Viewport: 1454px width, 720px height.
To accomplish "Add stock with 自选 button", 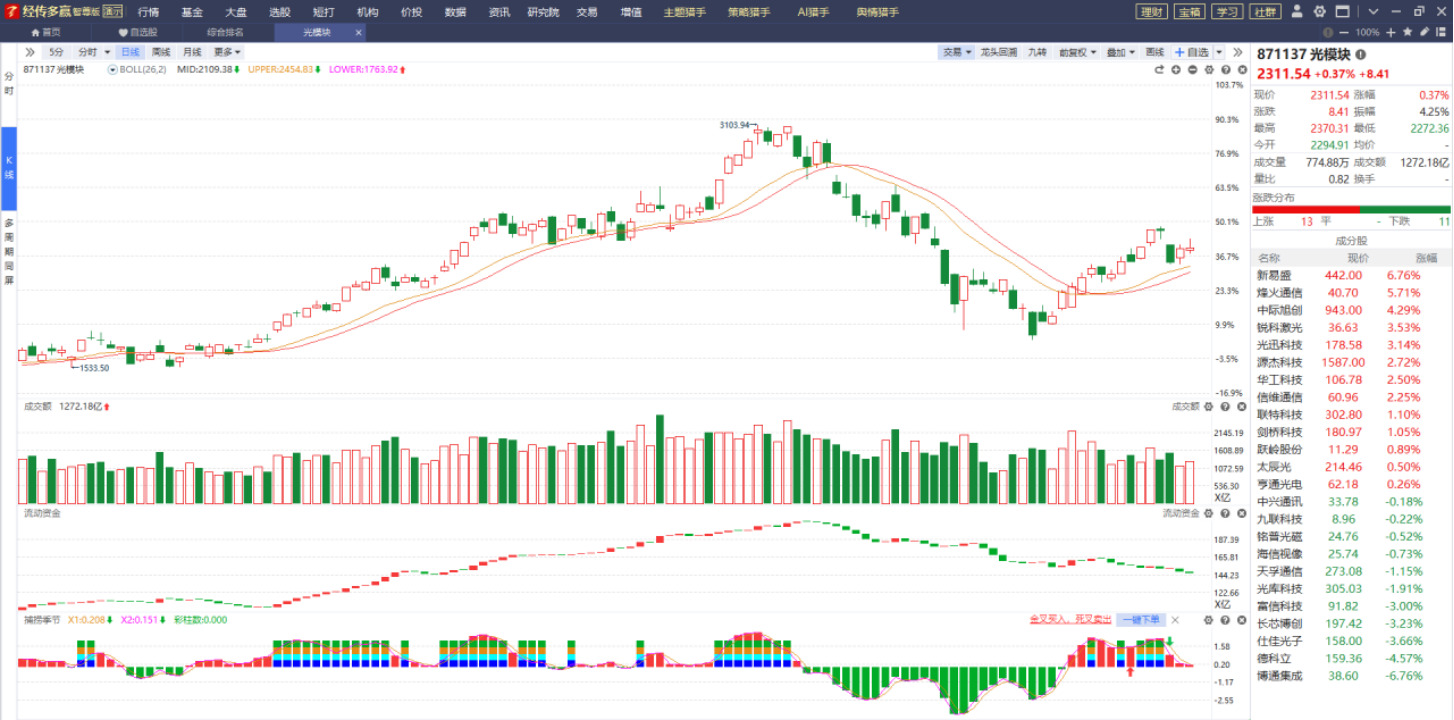I will (x=1191, y=52).
